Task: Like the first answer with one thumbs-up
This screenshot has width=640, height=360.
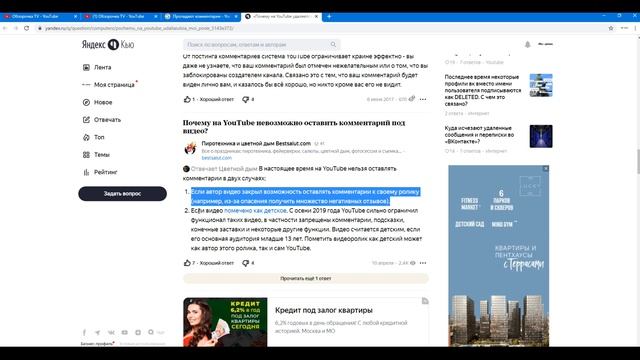Action: pyautogui.click(x=187, y=99)
